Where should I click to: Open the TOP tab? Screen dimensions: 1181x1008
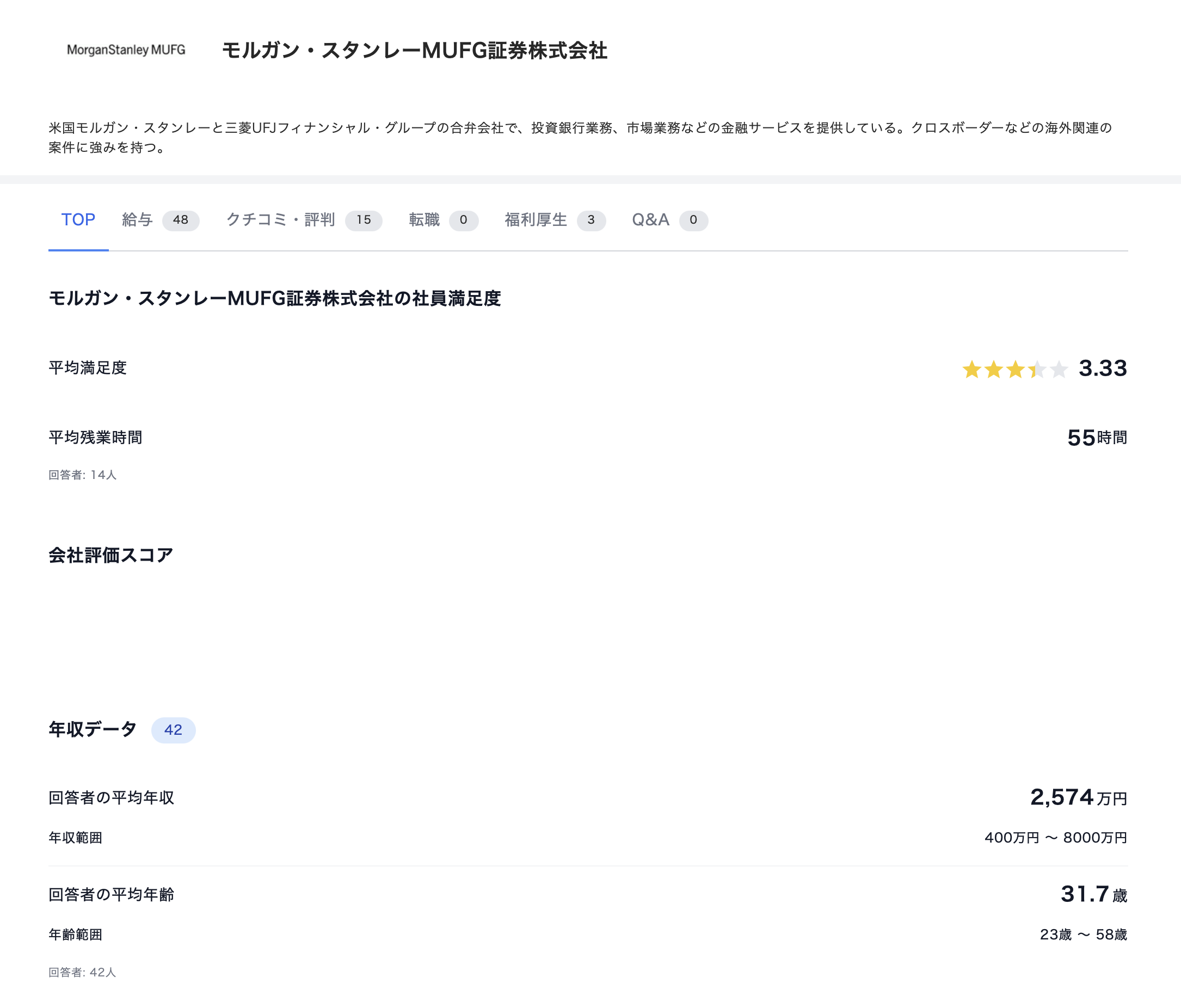click(78, 220)
